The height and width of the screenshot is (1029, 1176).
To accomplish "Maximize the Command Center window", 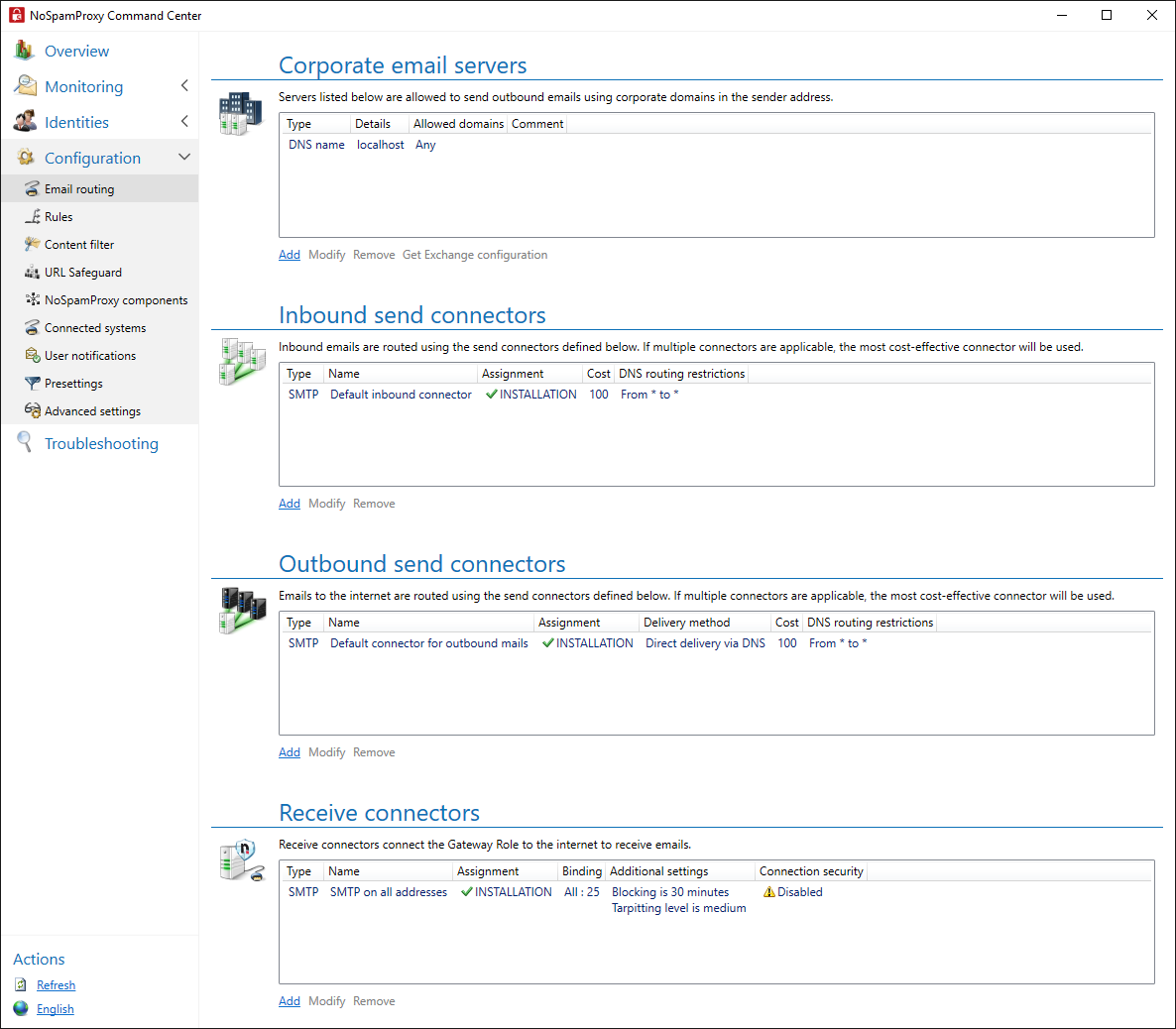I will pos(1107,15).
